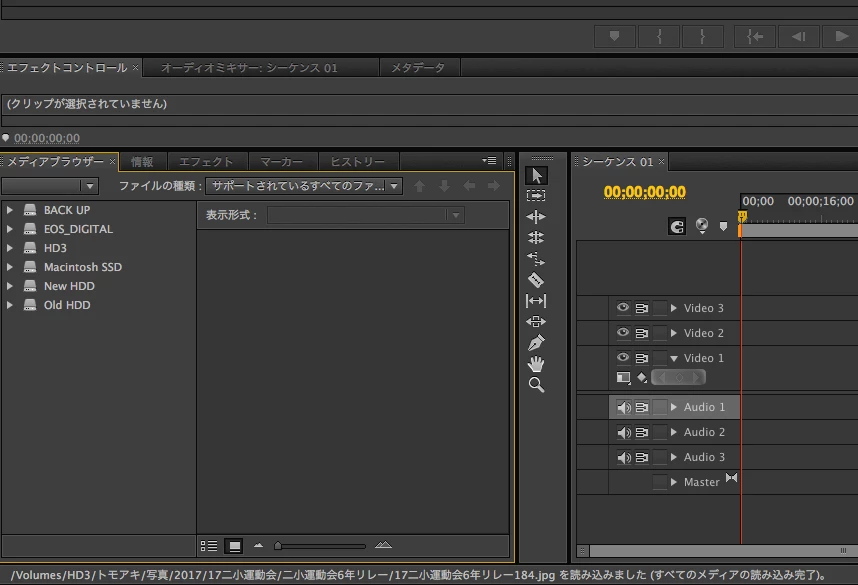Open media browser panel menu
This screenshot has height=585, width=858.
tap(489, 160)
